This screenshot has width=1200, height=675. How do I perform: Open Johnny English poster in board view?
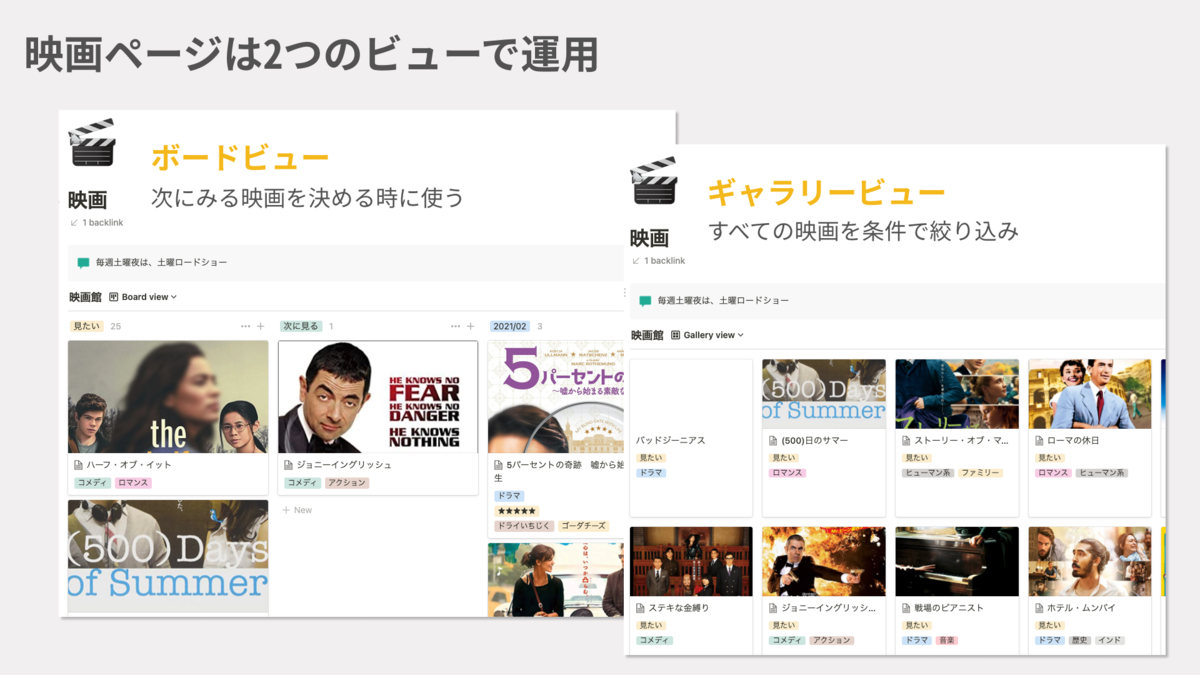378,397
